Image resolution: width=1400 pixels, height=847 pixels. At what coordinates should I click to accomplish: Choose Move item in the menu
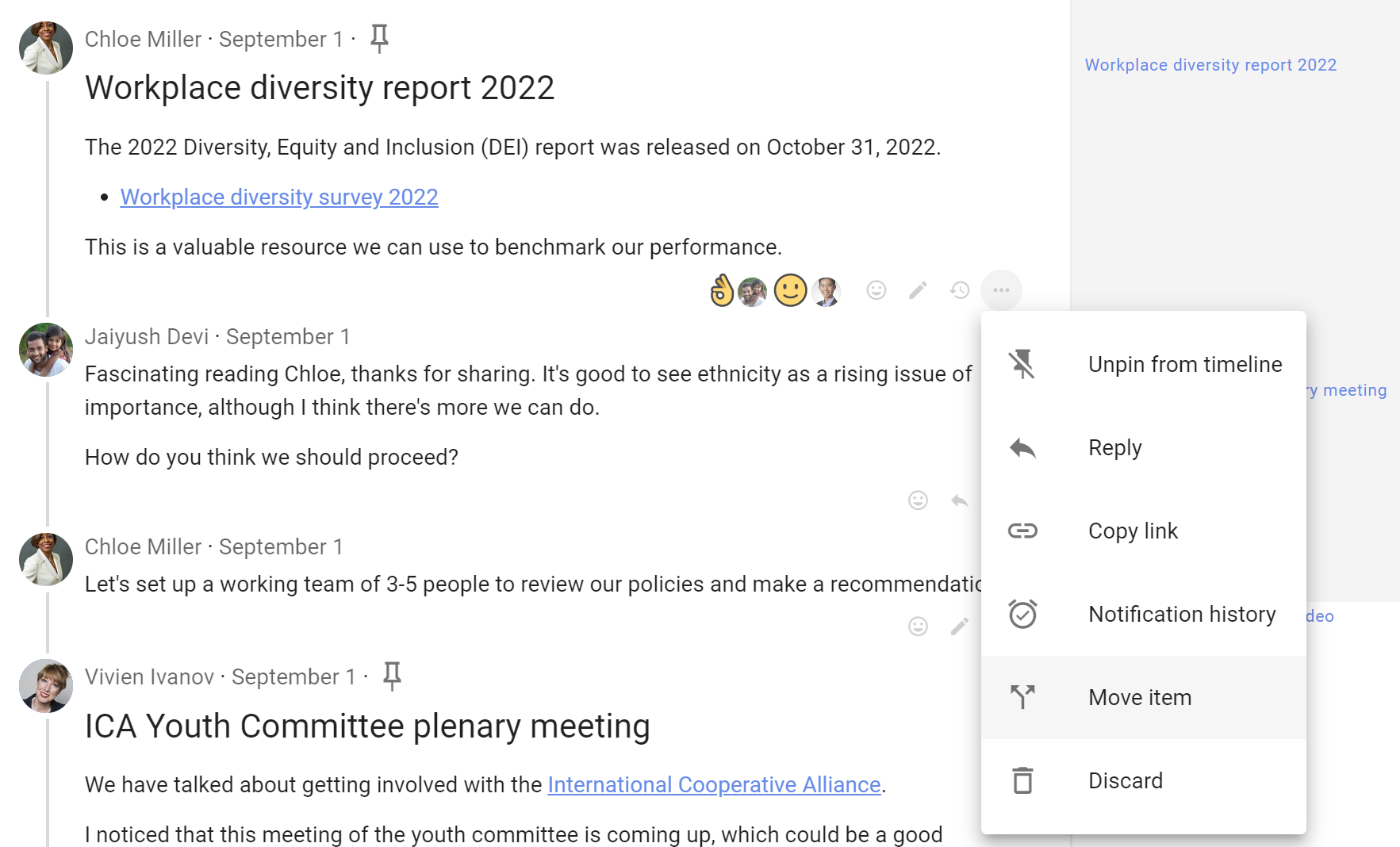pyautogui.click(x=1143, y=697)
